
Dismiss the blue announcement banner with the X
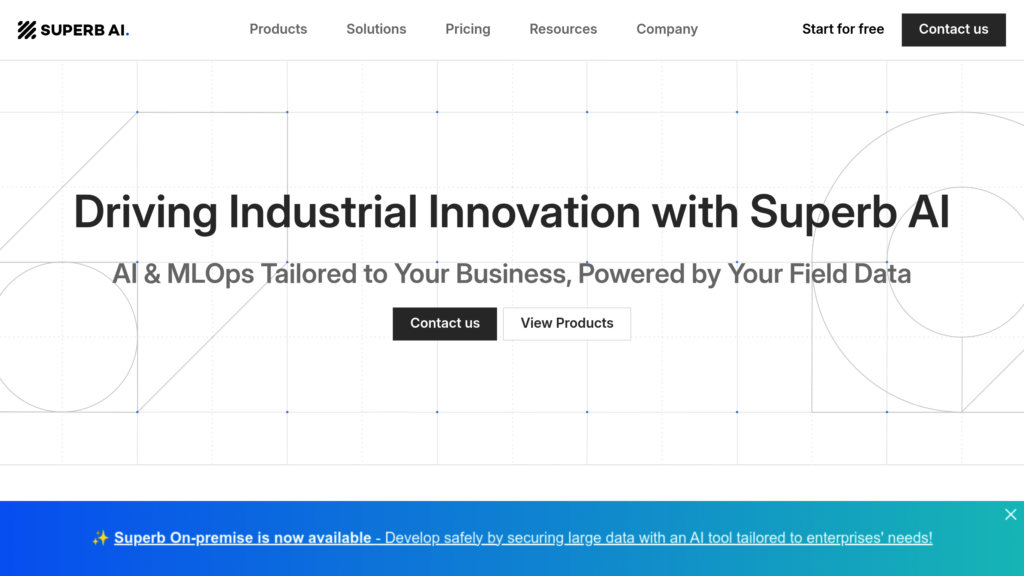pos(1010,515)
